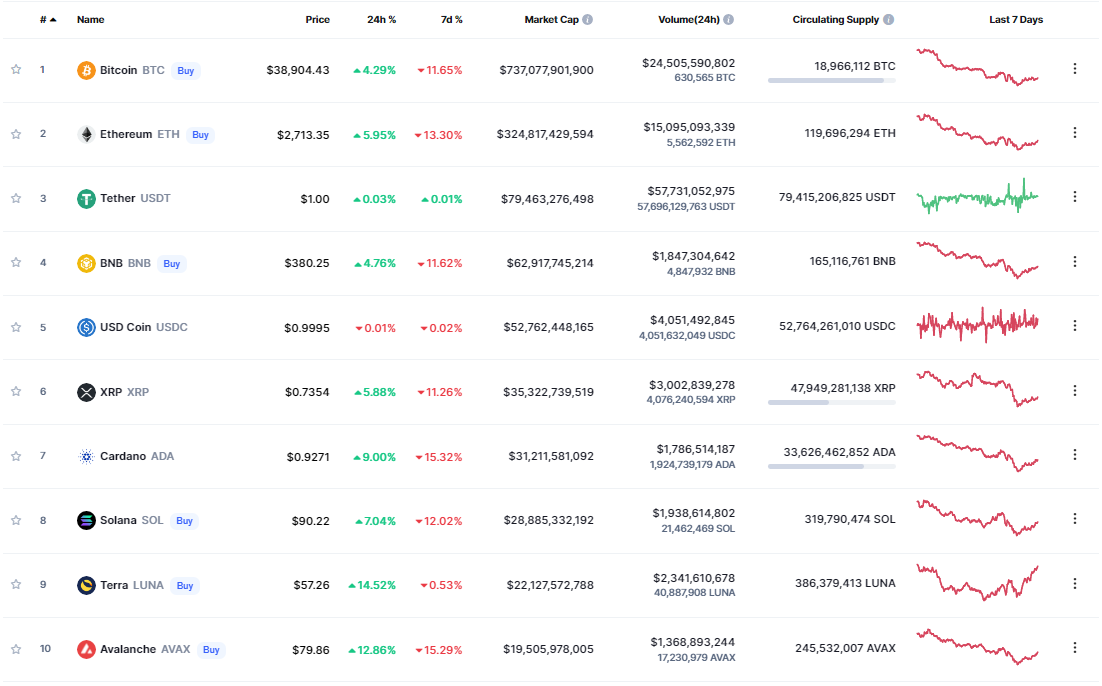
Task: Click the Buy button next to BNB
Action: (171, 264)
